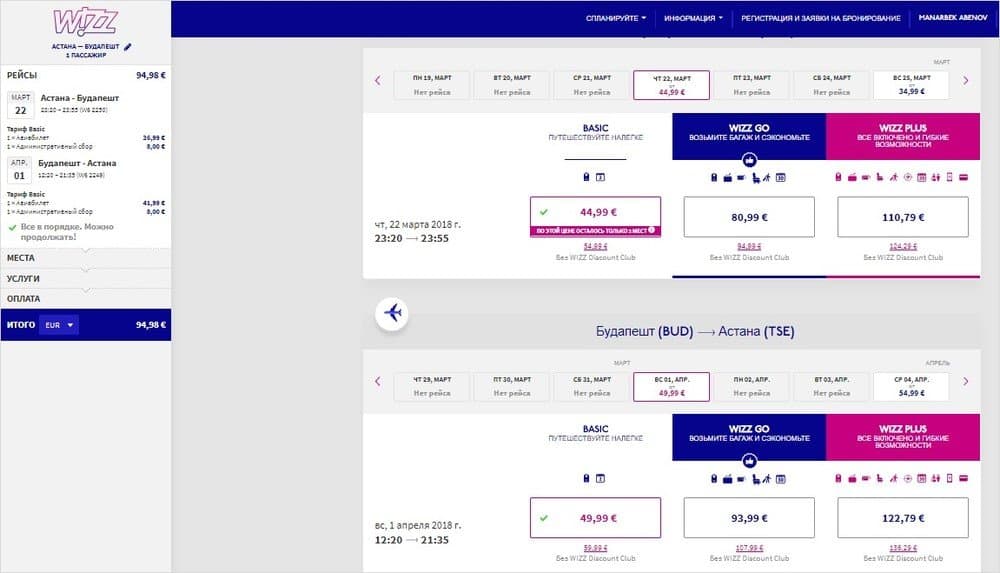
Task: Click the airplane icon above Будапешт (BUD) heading
Action: tap(392, 313)
